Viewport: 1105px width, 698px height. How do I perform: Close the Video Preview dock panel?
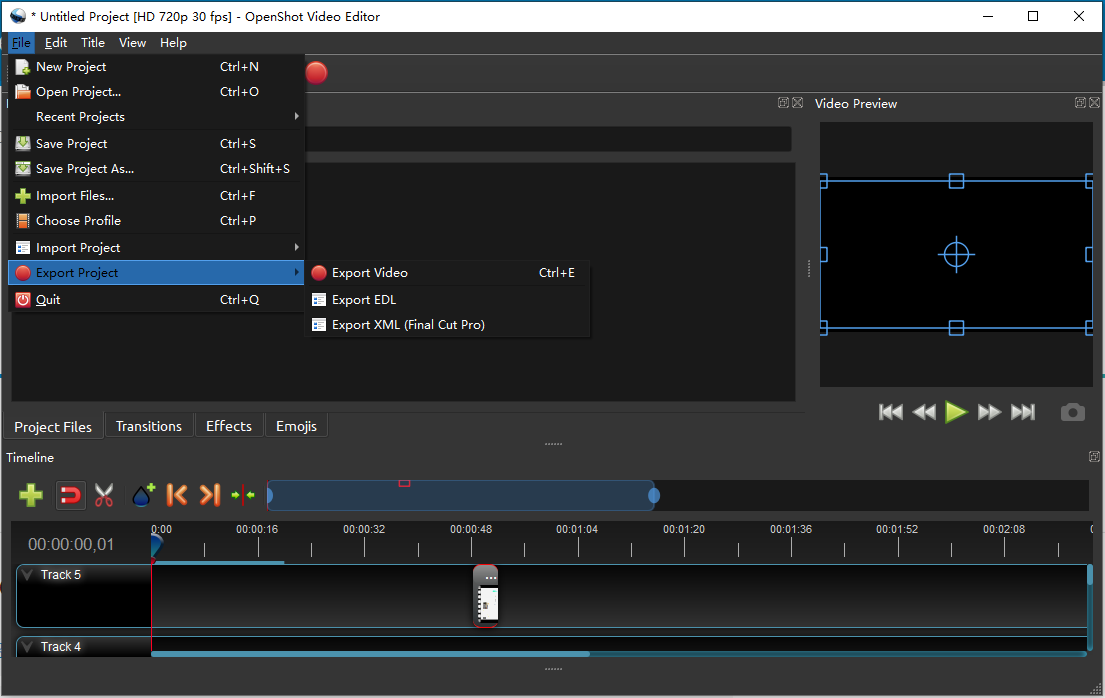(x=1094, y=103)
